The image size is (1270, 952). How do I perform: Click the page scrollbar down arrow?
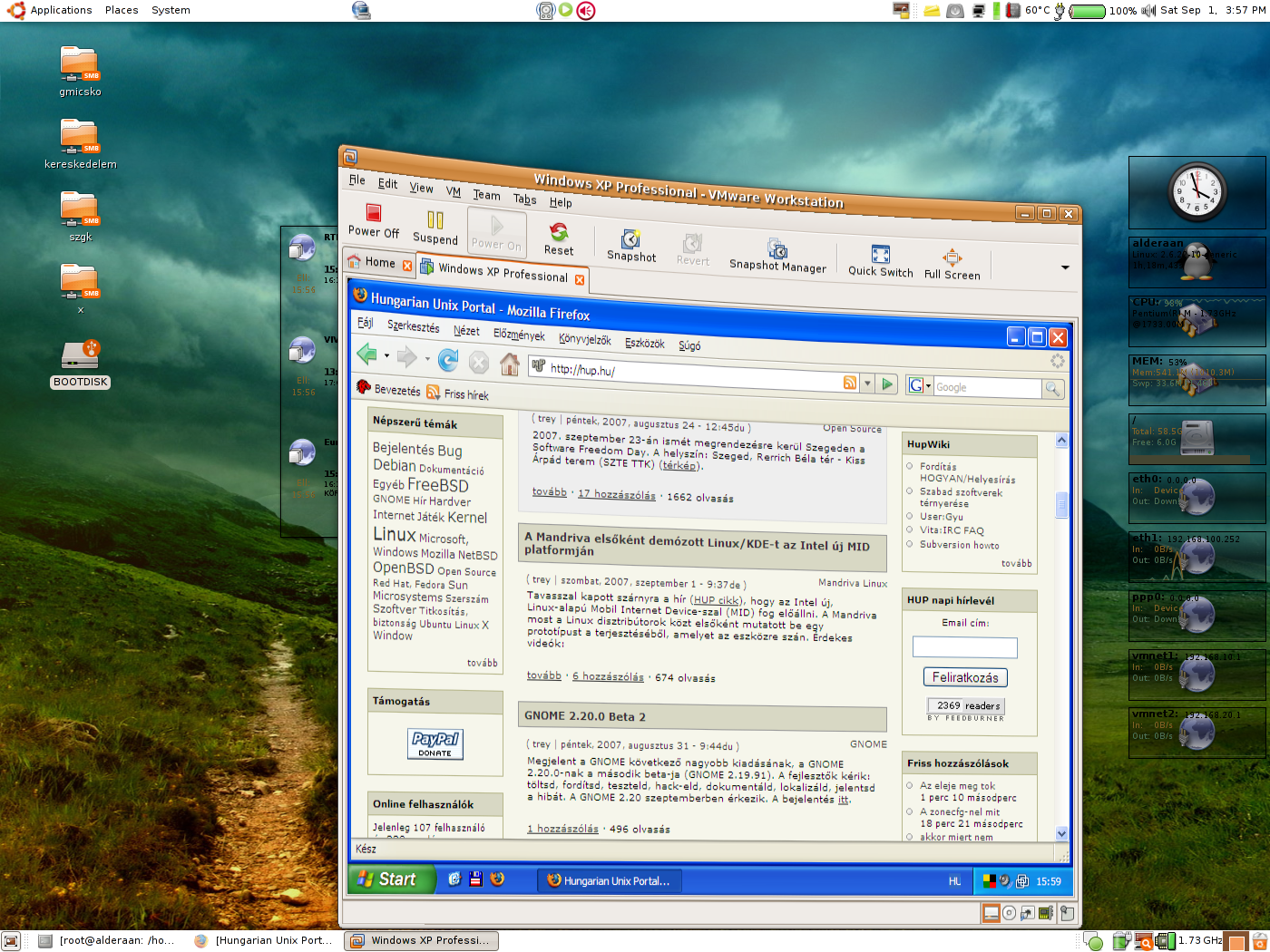point(1061,833)
